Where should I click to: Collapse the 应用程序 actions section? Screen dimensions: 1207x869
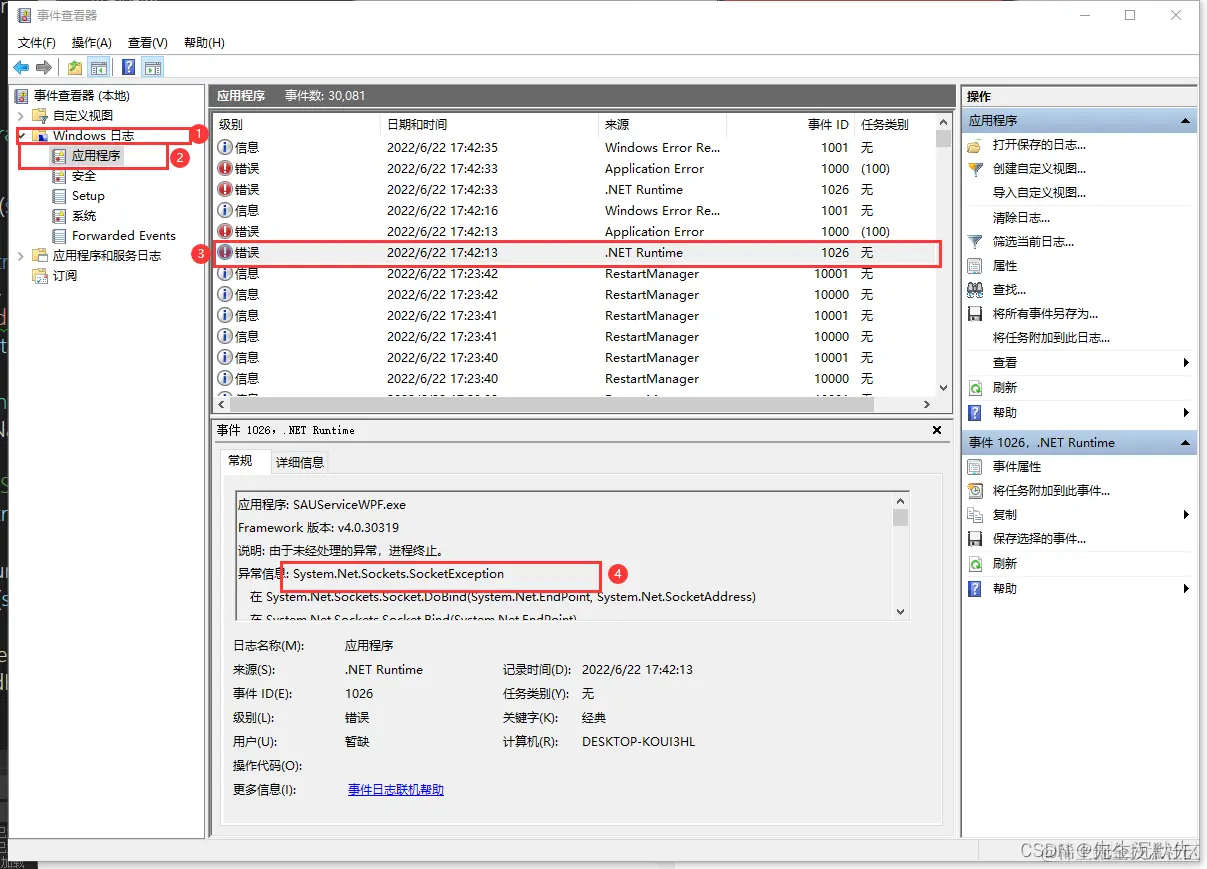[1186, 121]
